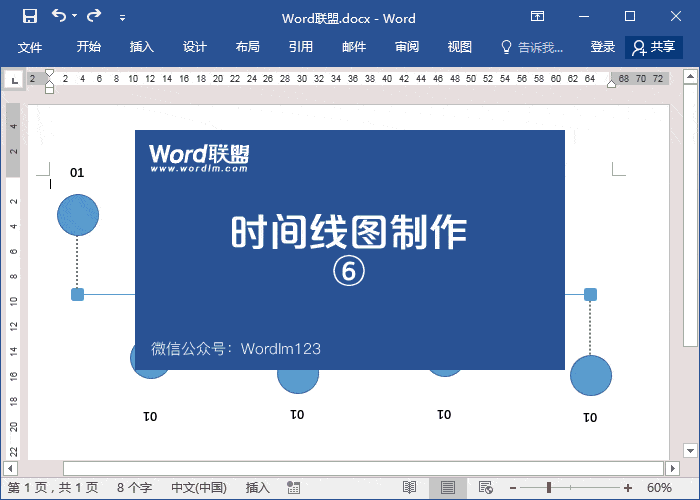Open Customize Quick Access Toolbar dropdown
This screenshot has width=700, height=500.
coord(122,18)
